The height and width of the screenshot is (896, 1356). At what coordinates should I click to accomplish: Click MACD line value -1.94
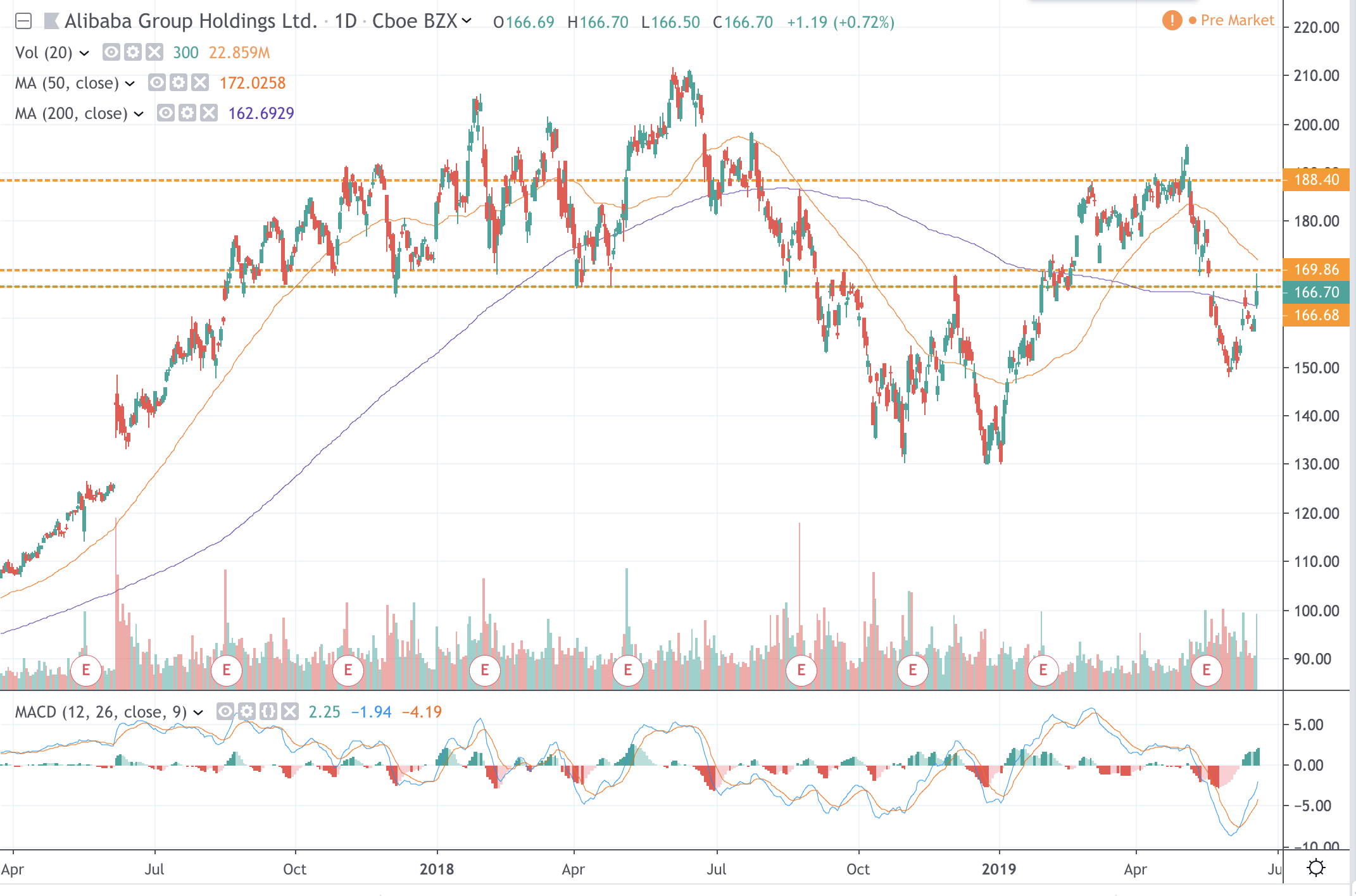pos(371,712)
